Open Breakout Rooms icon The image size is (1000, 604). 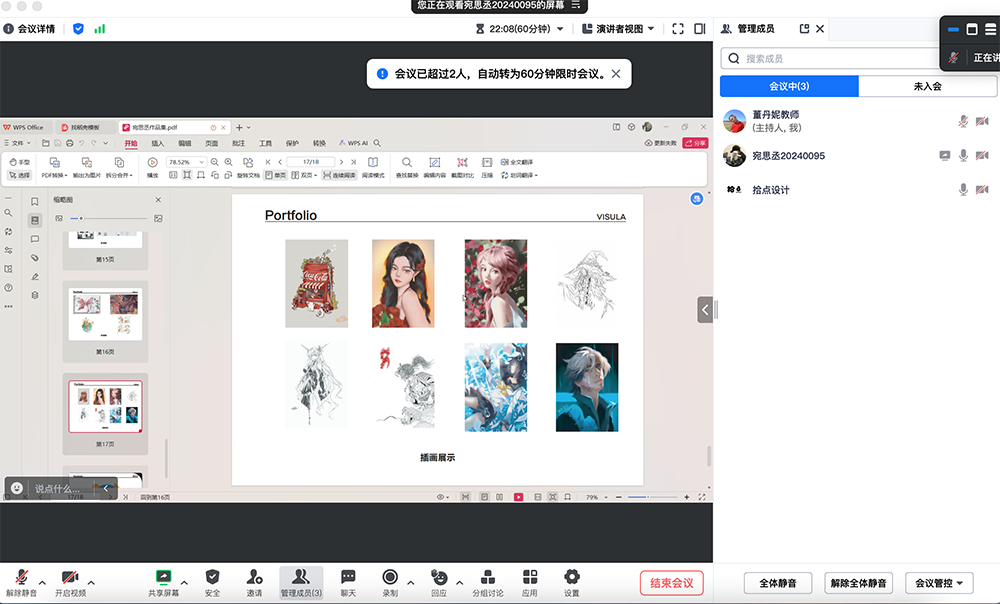487,577
